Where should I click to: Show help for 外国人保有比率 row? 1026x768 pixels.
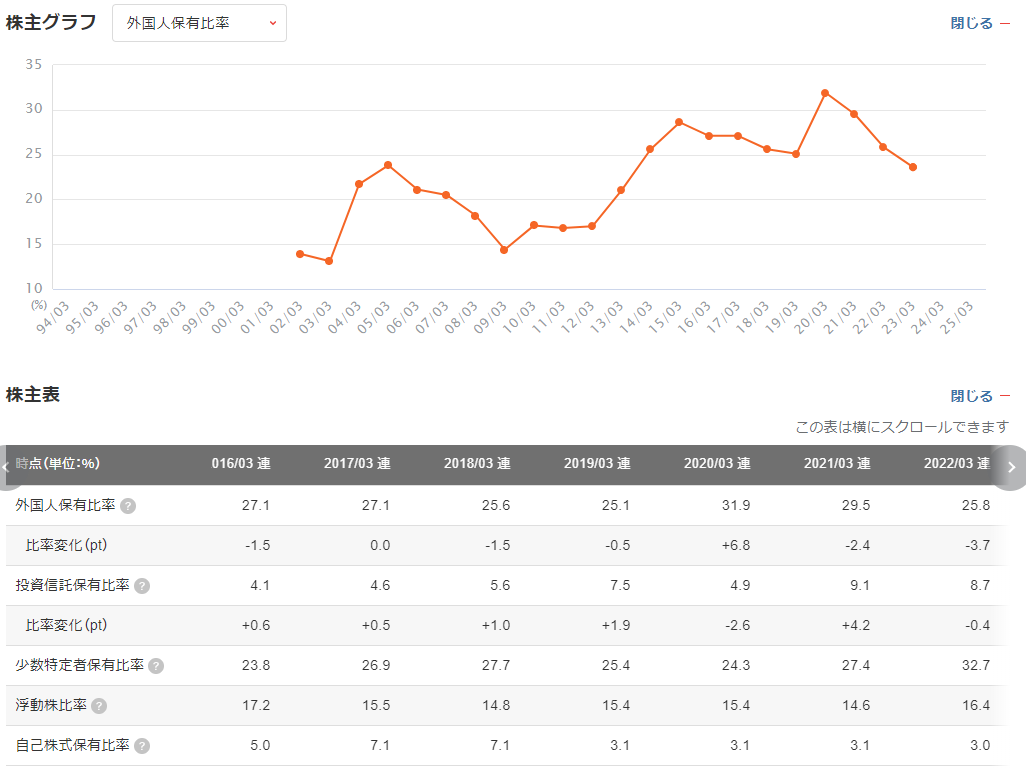[128, 506]
